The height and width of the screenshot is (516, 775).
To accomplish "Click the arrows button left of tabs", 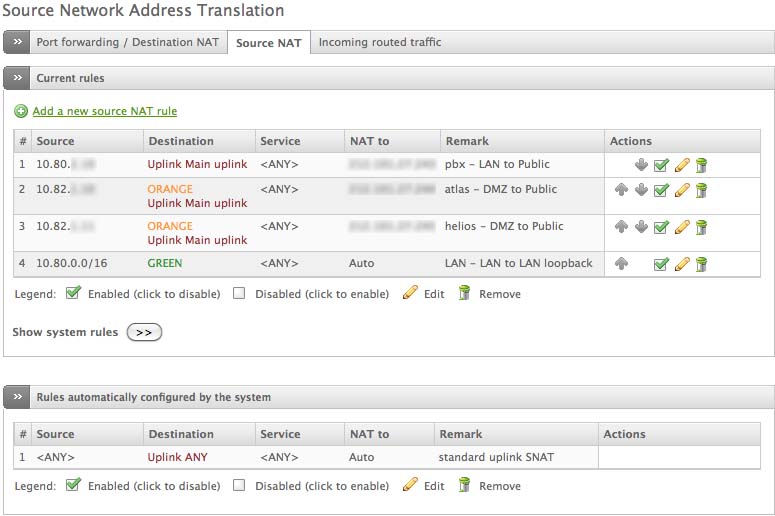I will pyautogui.click(x=17, y=42).
